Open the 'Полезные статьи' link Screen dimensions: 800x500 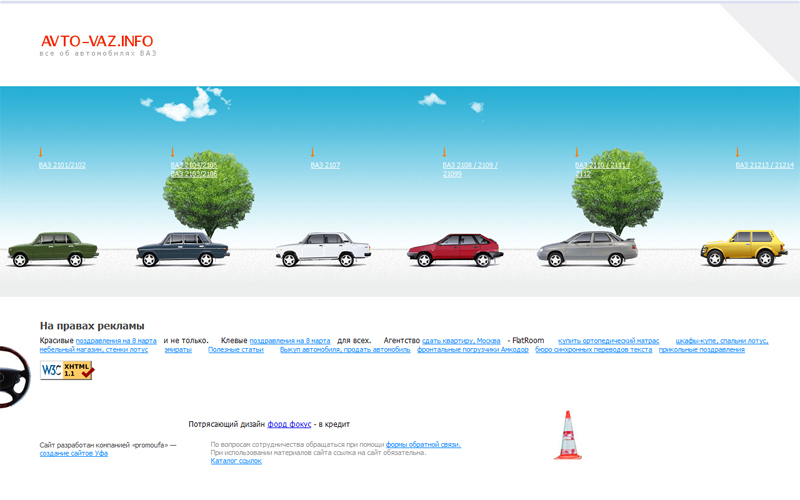tap(235, 350)
